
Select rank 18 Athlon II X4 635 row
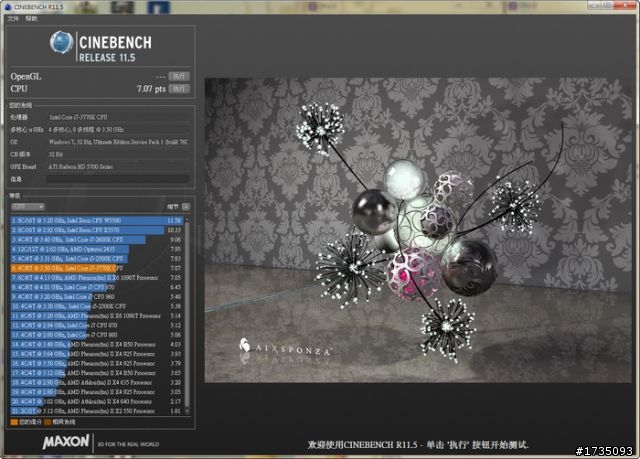click(x=97, y=383)
